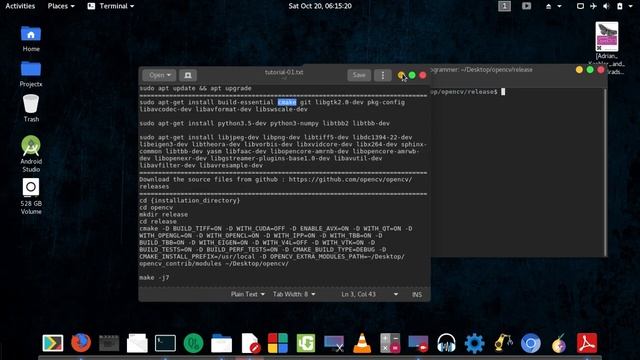Click the terminal prompt cursor
The width and height of the screenshot is (640, 360).
point(503,92)
